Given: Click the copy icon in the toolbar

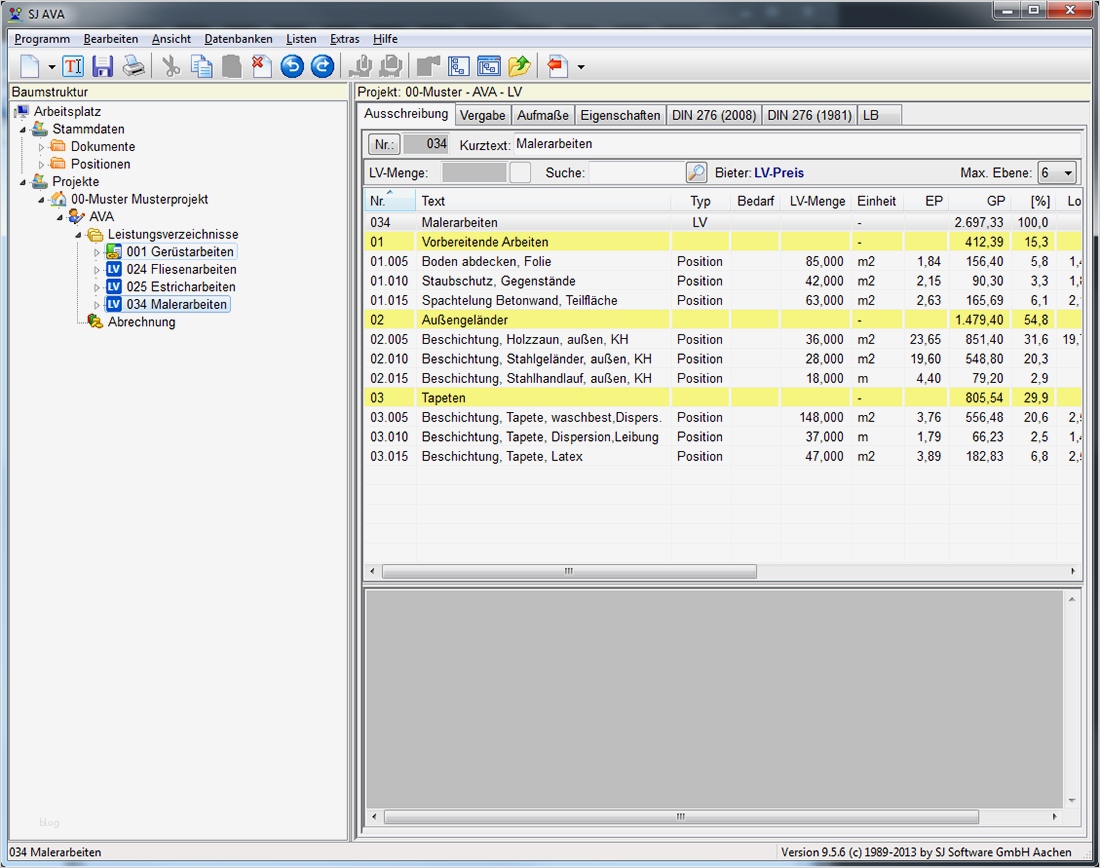Looking at the screenshot, I should coord(202,67).
